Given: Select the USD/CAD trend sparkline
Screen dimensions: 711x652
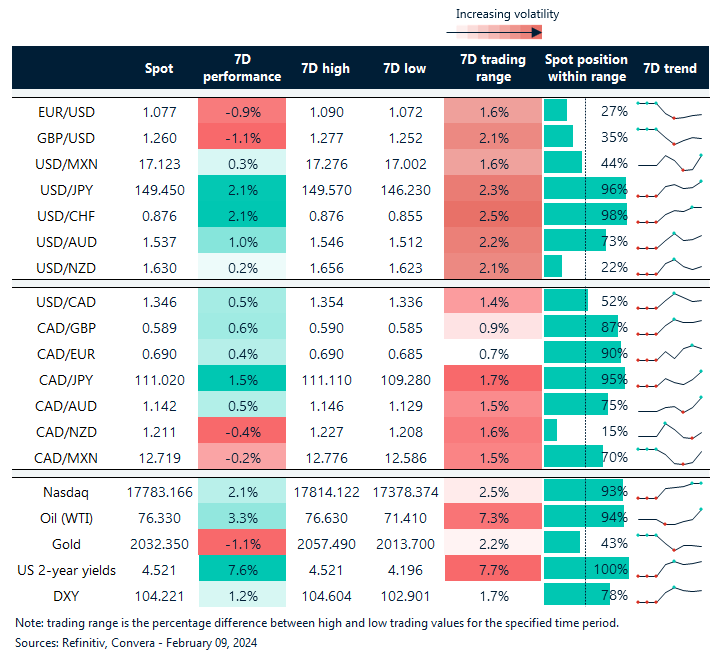Looking at the screenshot, I should pyautogui.click(x=669, y=299).
